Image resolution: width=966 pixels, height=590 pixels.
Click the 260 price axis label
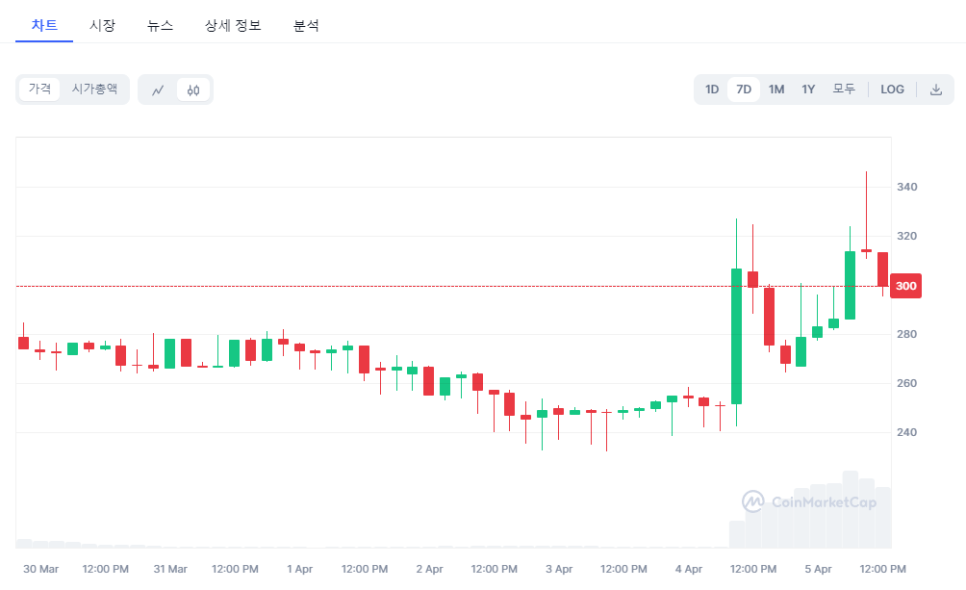tap(907, 383)
